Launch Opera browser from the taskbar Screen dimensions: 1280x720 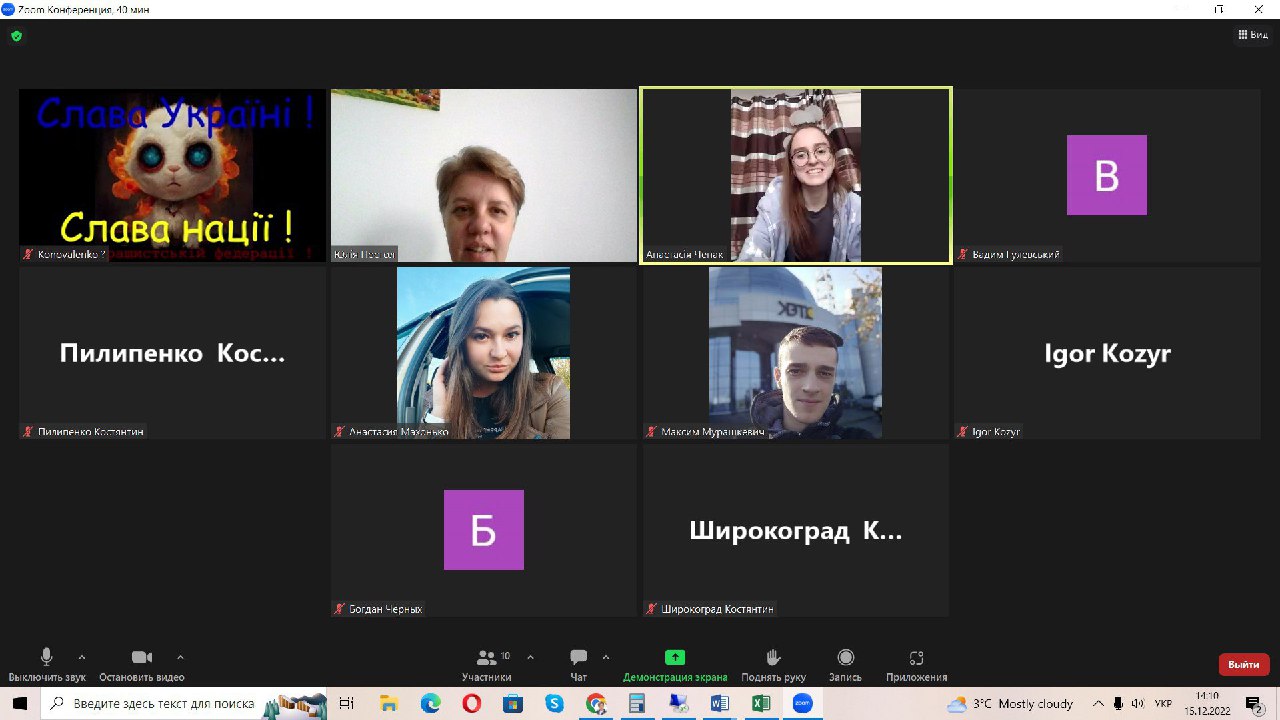pos(471,704)
